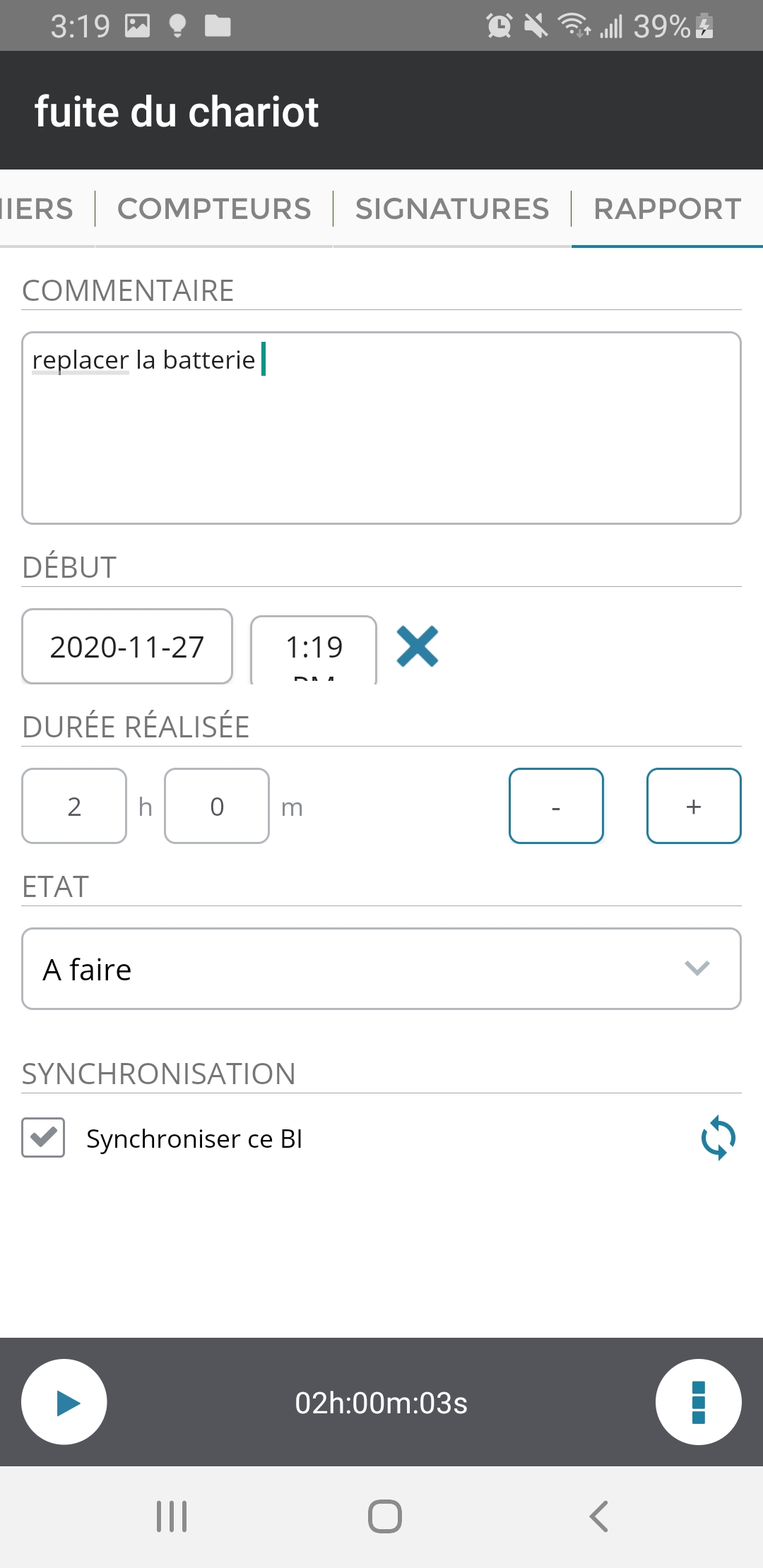
Task: Tap the hours input field
Action: click(x=74, y=806)
